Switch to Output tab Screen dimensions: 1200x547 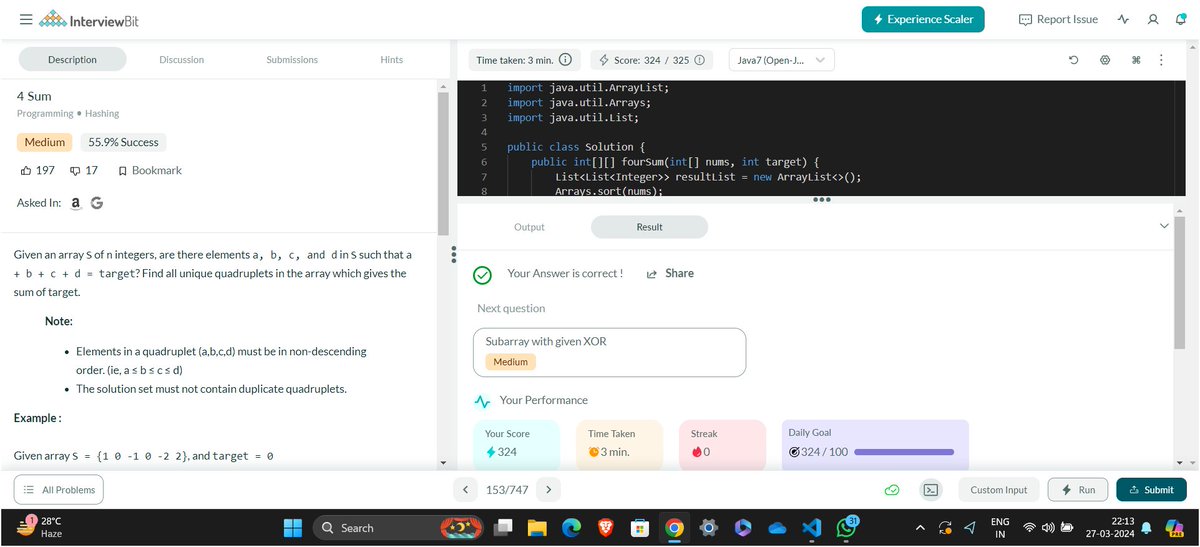pos(529,227)
